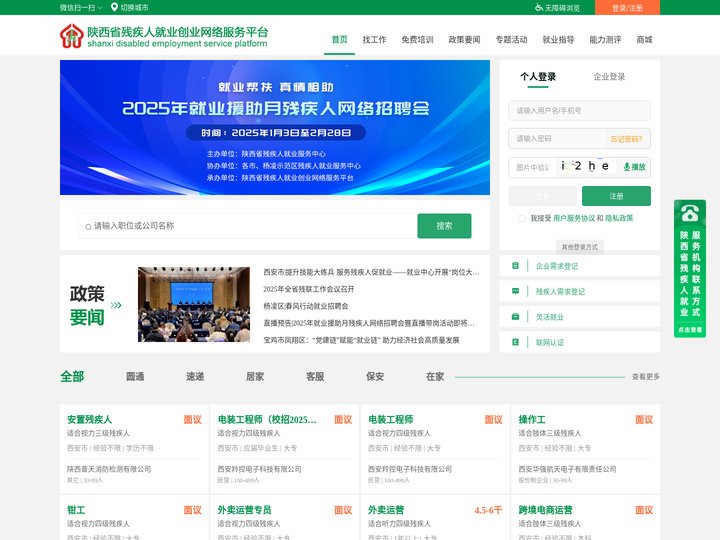Switch to the 个人登录 tab
720x540 pixels.
tap(538, 77)
